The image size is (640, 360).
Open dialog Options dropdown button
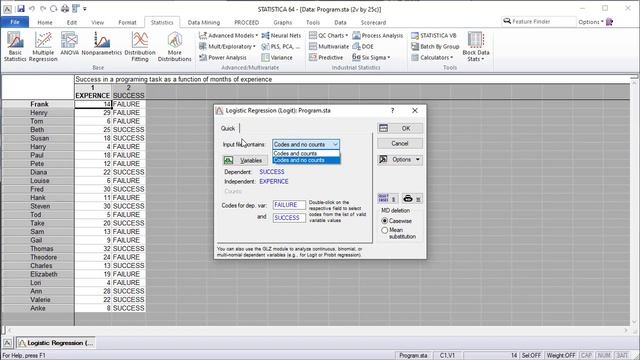click(400, 160)
